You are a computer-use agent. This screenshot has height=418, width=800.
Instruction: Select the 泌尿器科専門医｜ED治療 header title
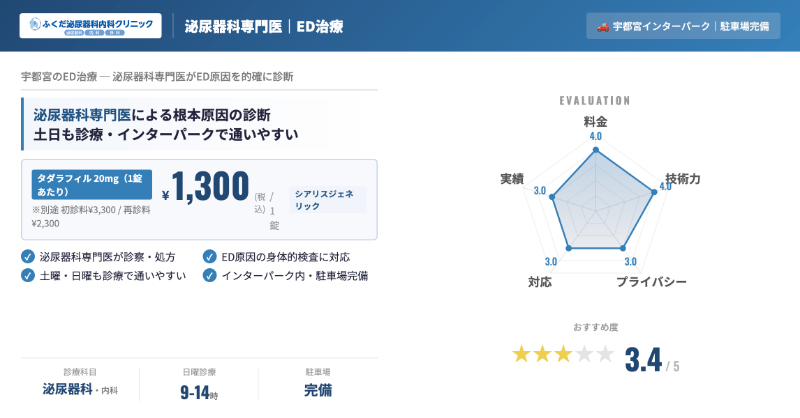coord(264,26)
